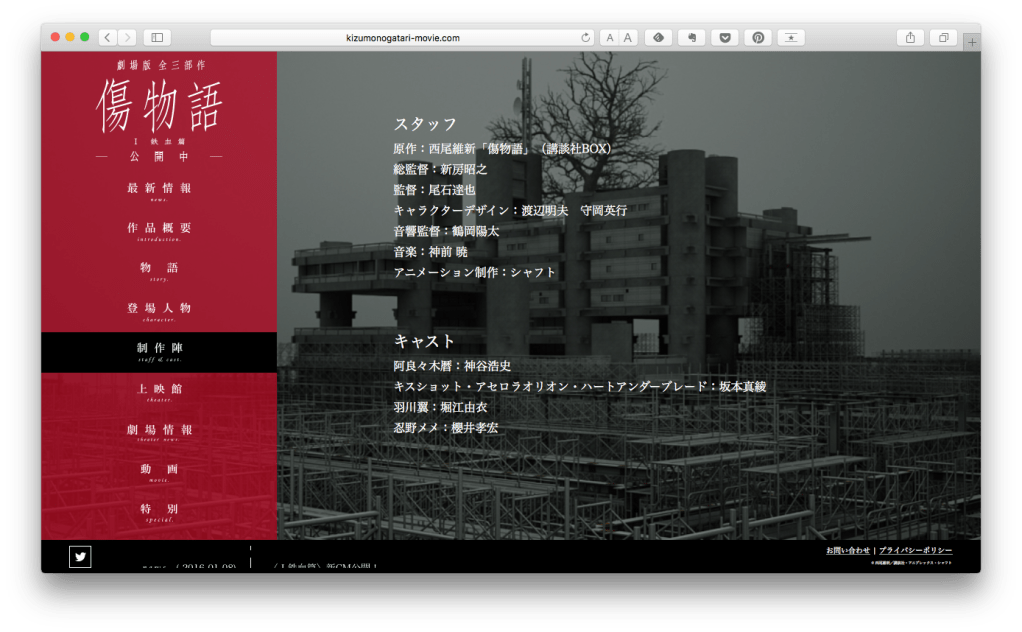Open a new tab with plus button

tap(972, 42)
